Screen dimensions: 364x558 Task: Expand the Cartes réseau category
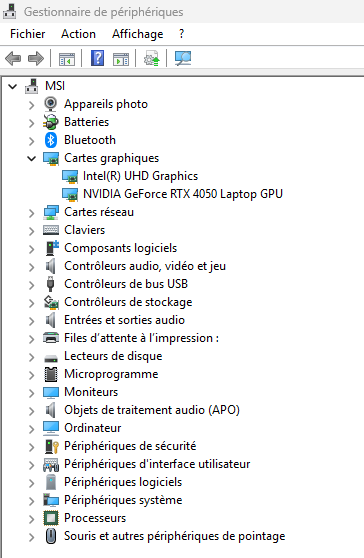coord(32,212)
